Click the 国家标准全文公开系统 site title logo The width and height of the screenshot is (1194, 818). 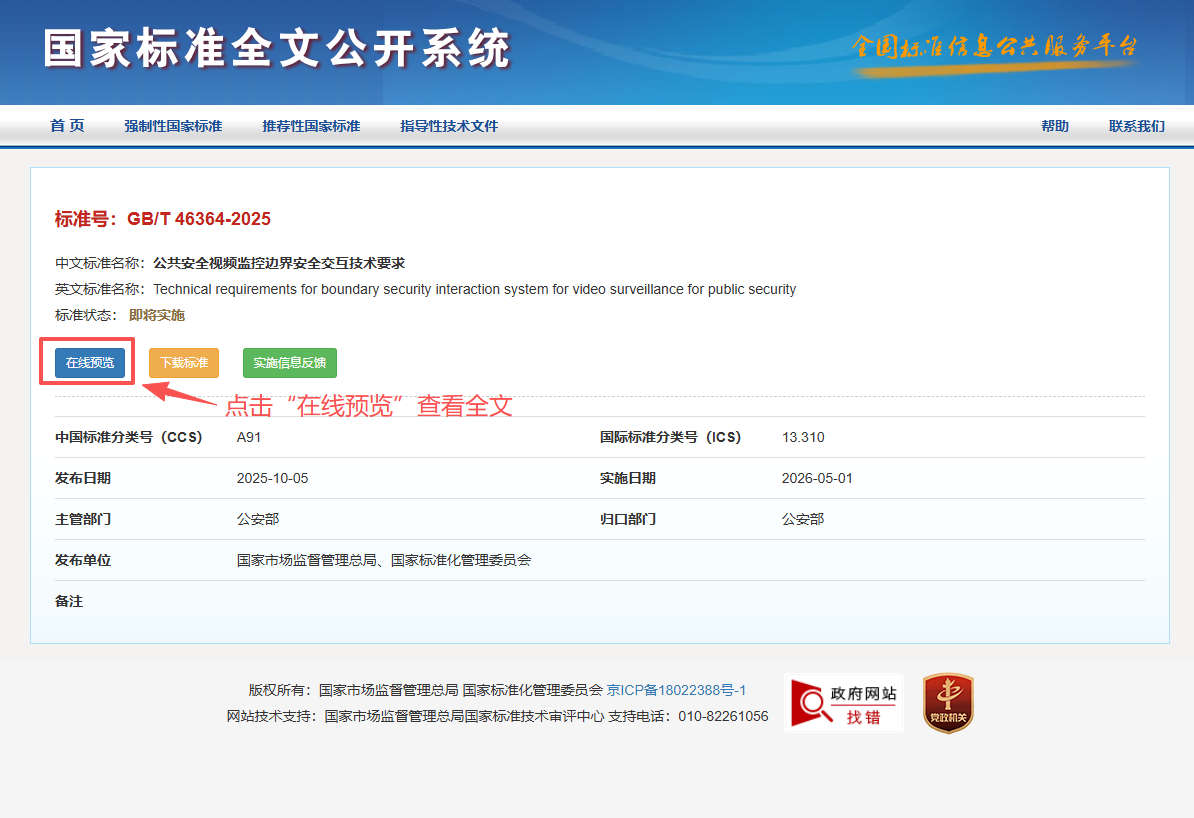point(277,50)
